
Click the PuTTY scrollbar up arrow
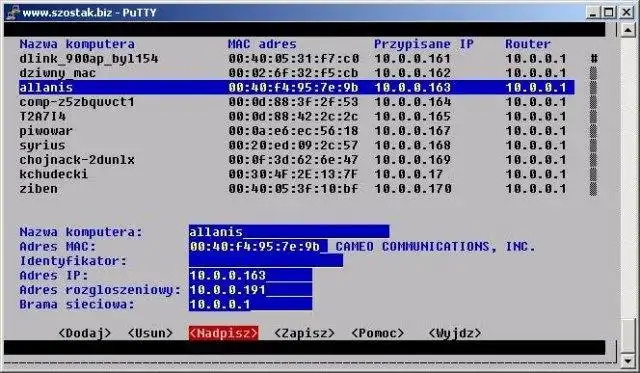click(628, 31)
